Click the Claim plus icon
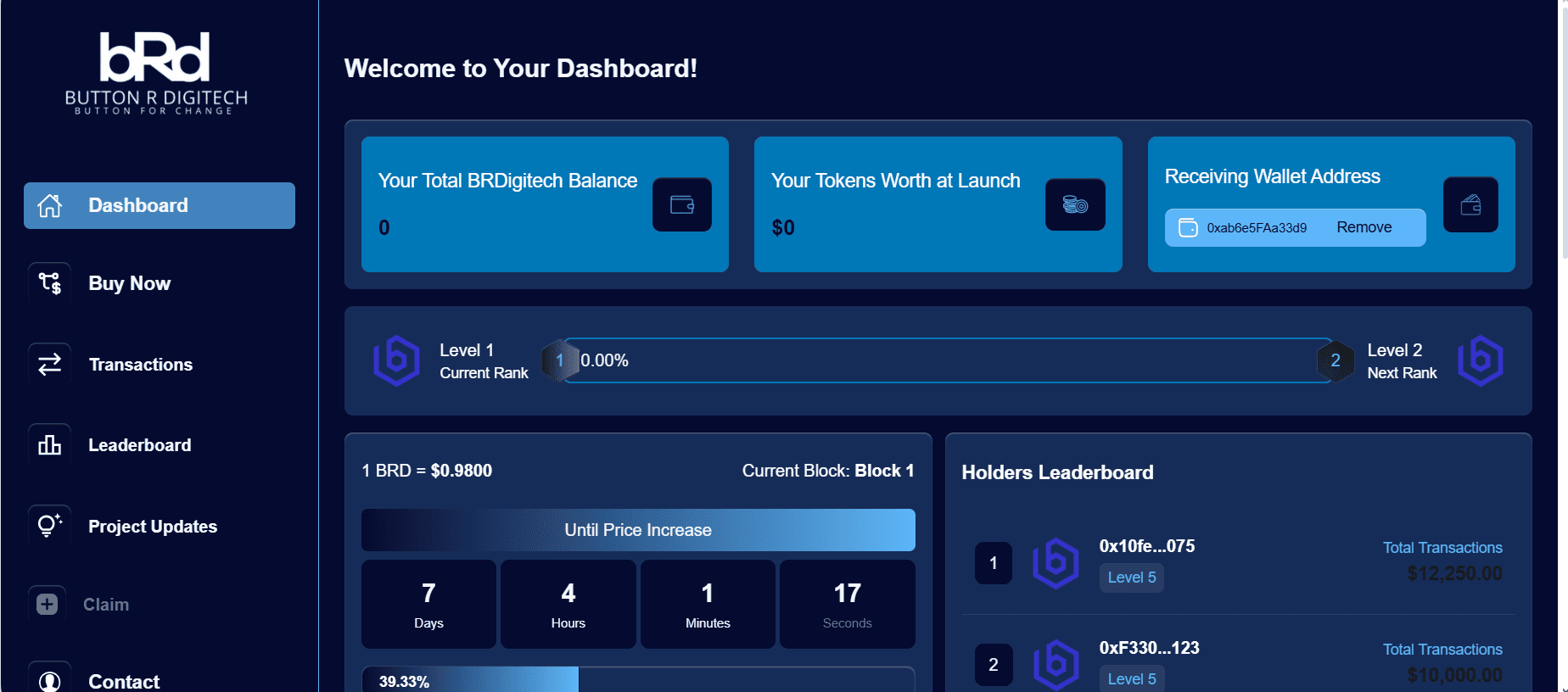 click(48, 604)
